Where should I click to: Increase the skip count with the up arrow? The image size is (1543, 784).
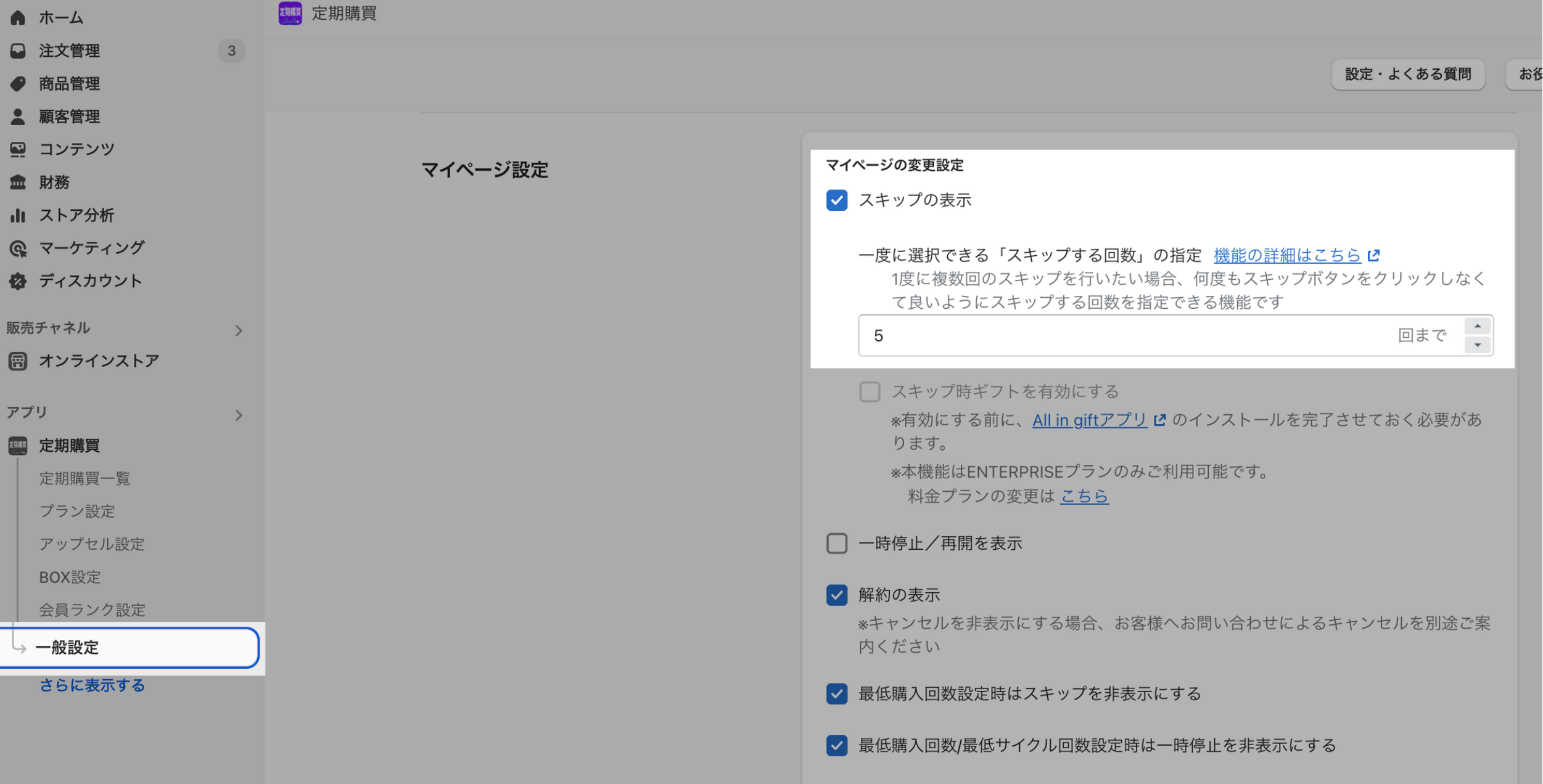(1477, 326)
